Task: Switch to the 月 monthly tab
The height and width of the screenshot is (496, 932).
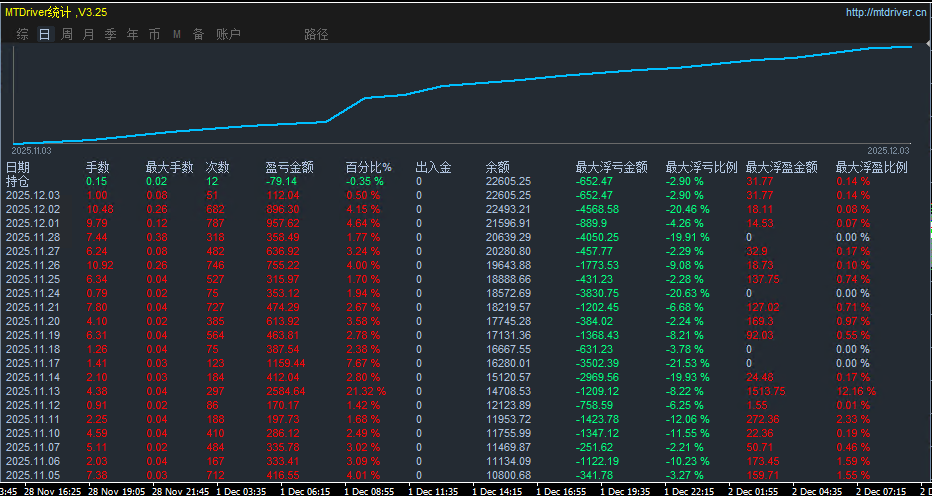Action: tap(89, 34)
